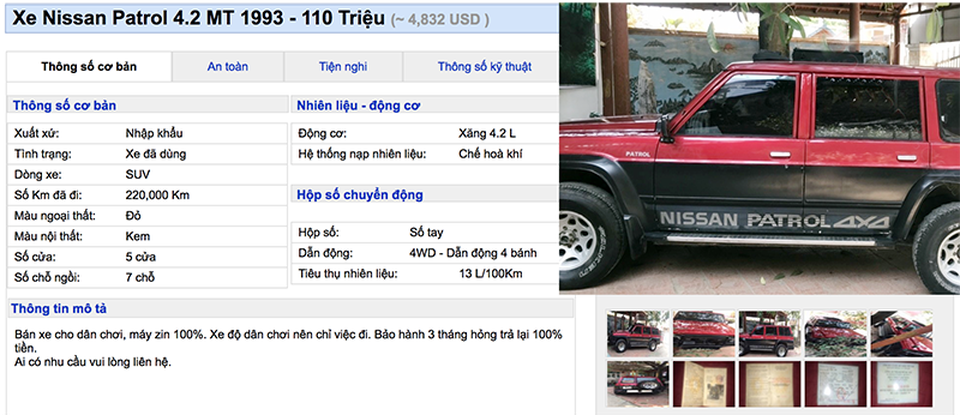Viewport: 960px width, 415px height.
Task: Click the 'Dẫn động:' label
Action: 325,253
